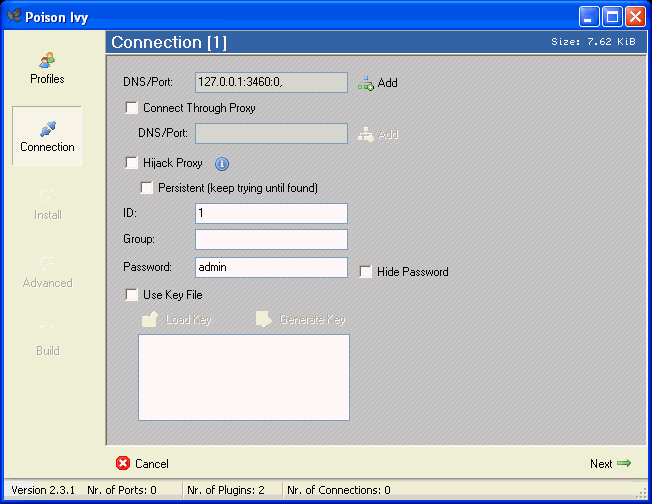652x504 pixels.
Task: Click the empty key file text area
Action: pyautogui.click(x=243, y=377)
